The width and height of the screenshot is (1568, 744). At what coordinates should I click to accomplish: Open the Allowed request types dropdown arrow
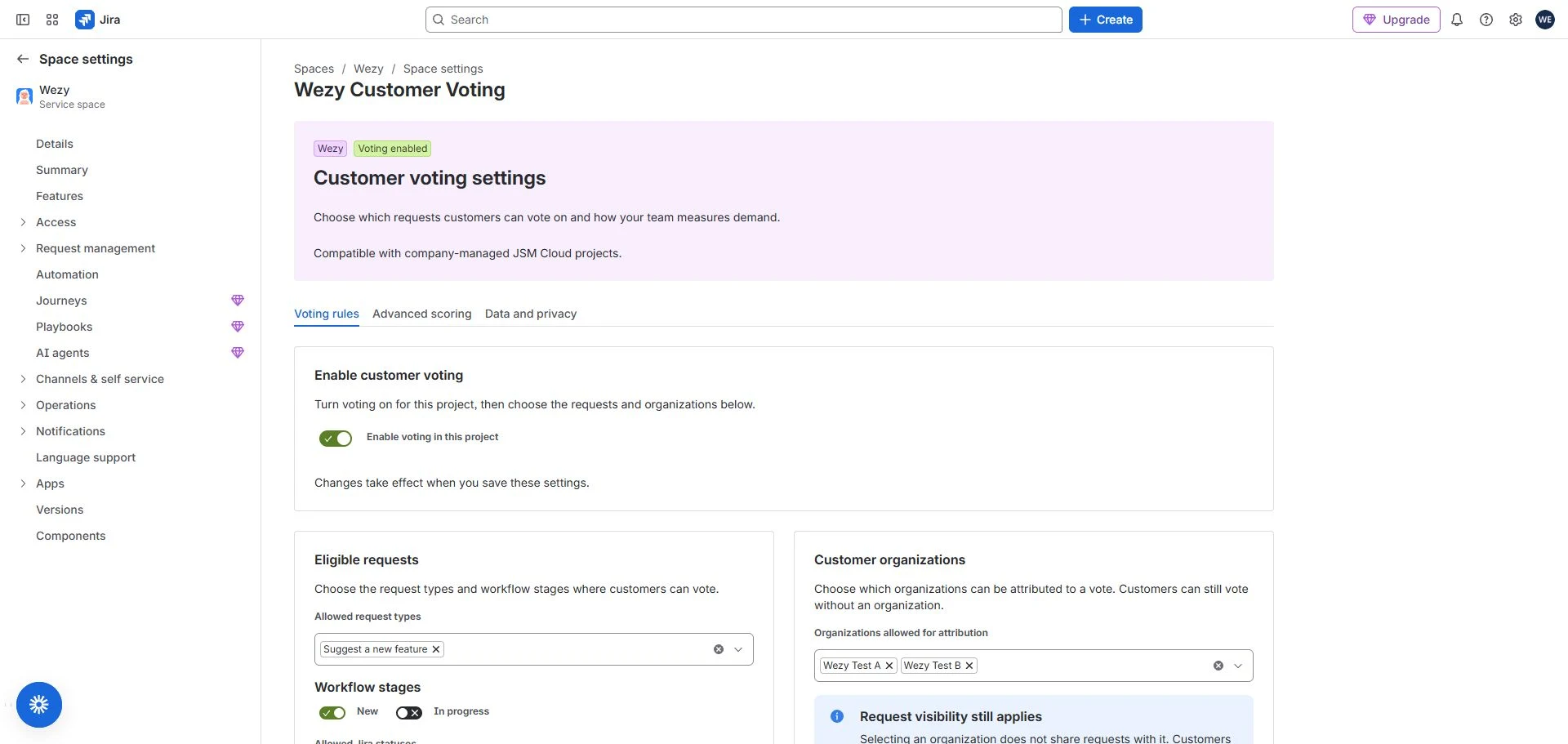[x=738, y=649]
